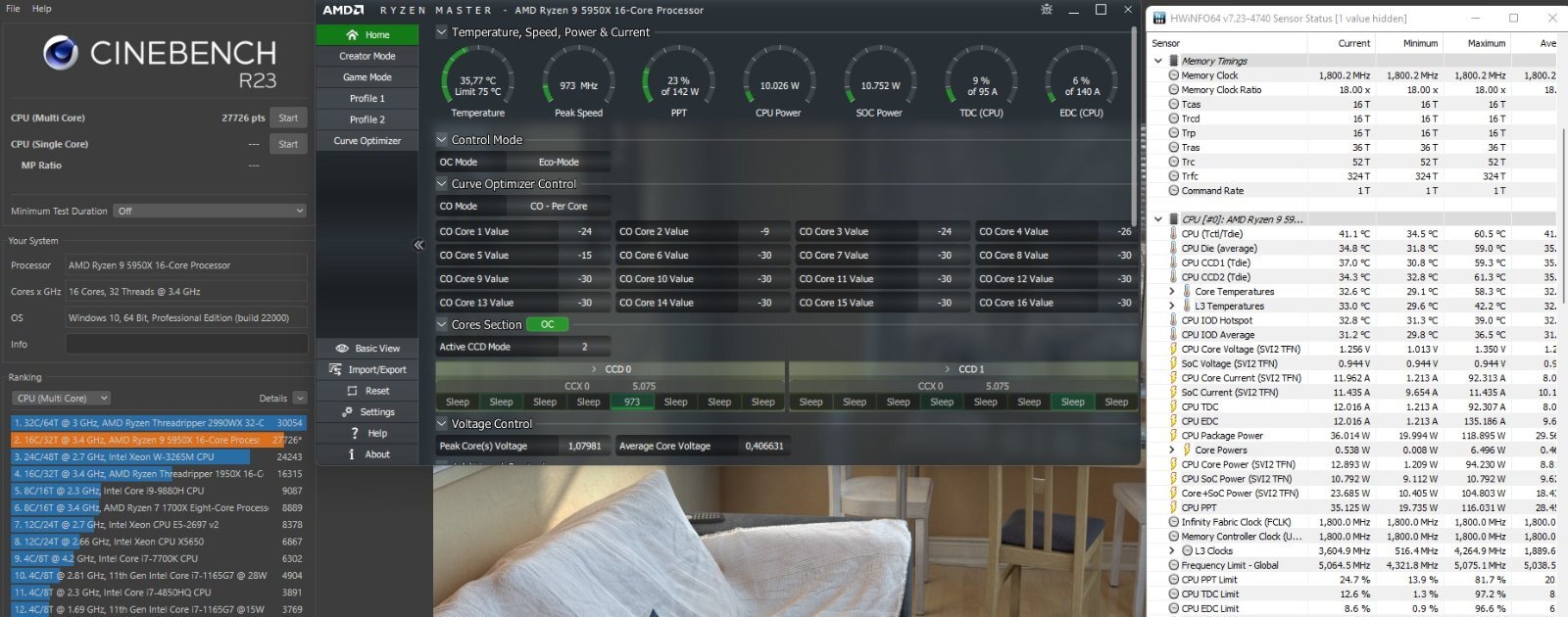Click the CPU (Tctl/Tdie) thermometer icon
The width and height of the screenshot is (1568, 617).
1173,234
